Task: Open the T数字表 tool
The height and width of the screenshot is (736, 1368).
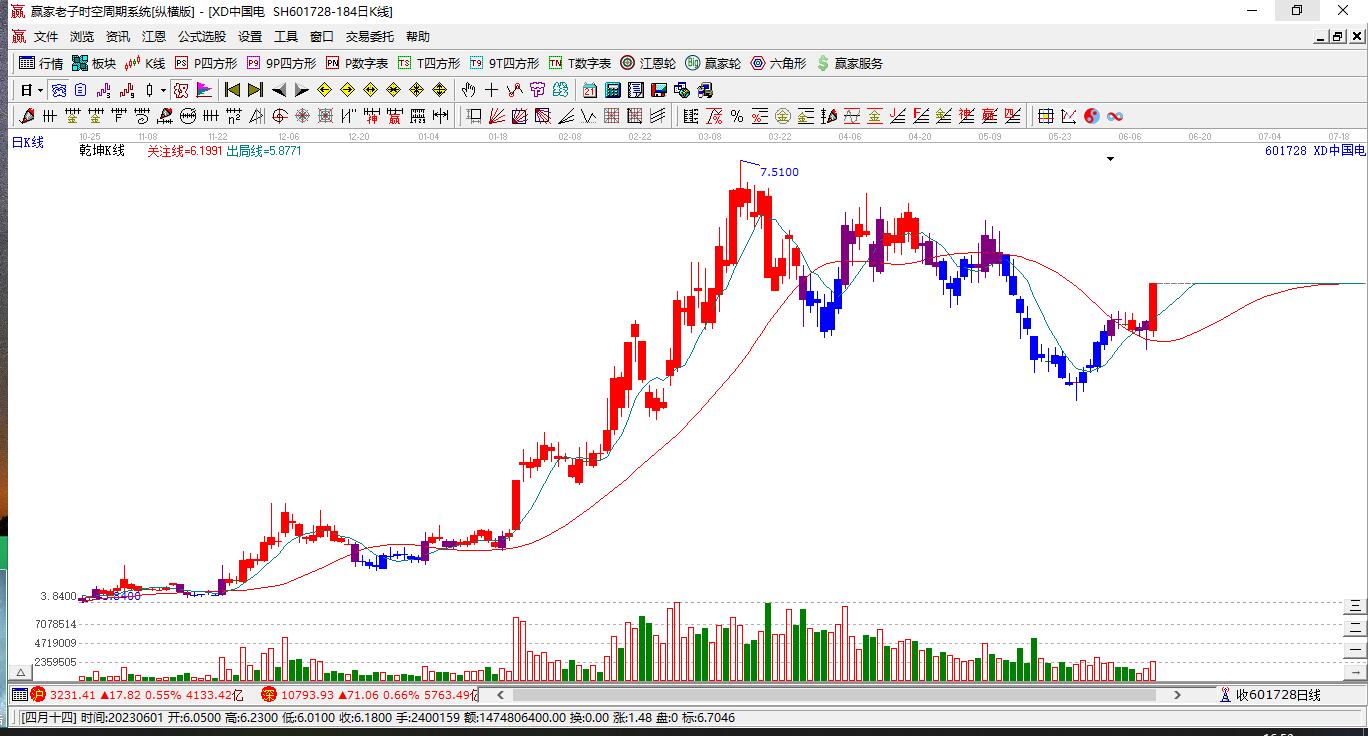Action: (580, 63)
